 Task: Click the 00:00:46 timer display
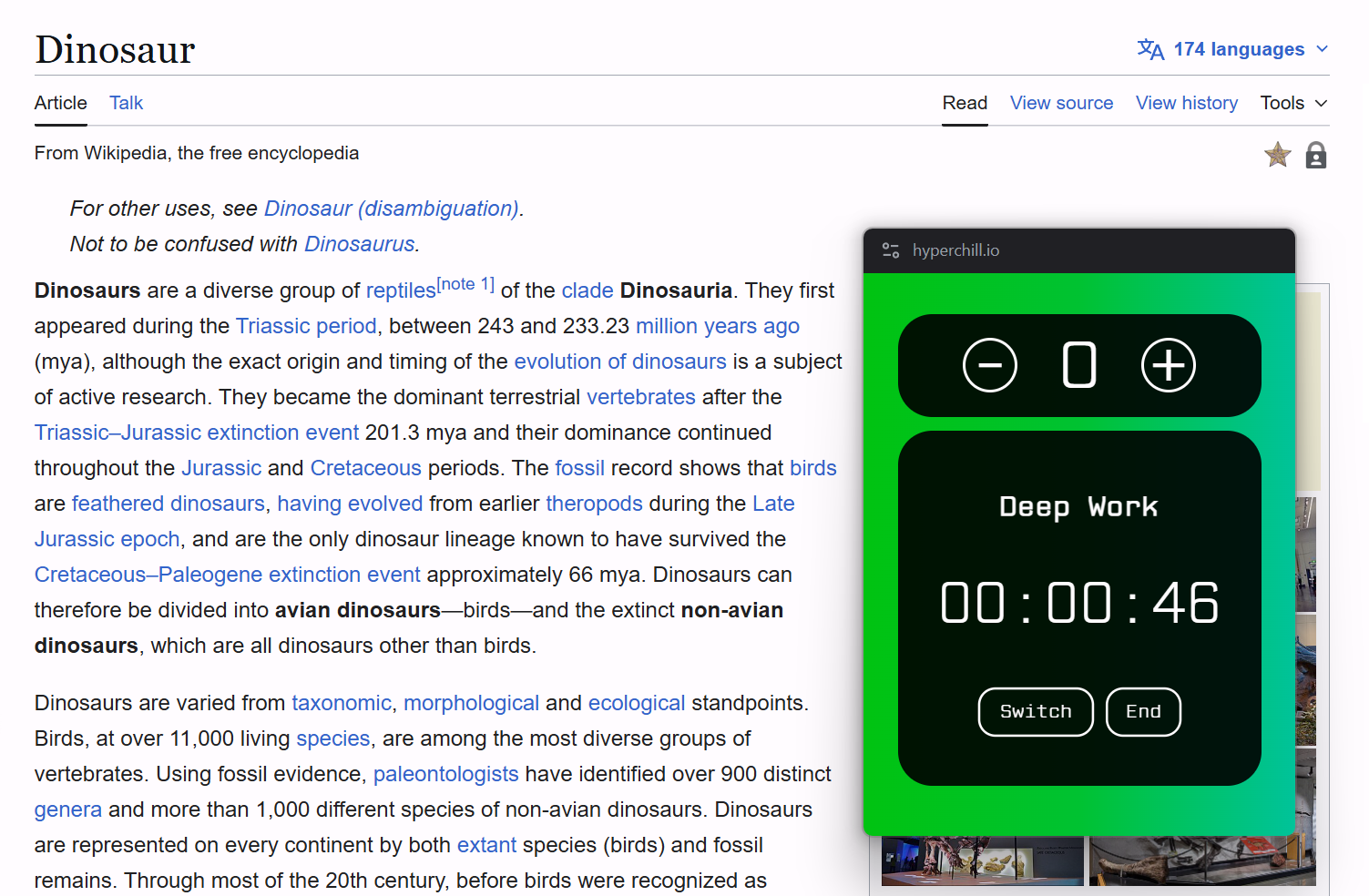point(1079,603)
